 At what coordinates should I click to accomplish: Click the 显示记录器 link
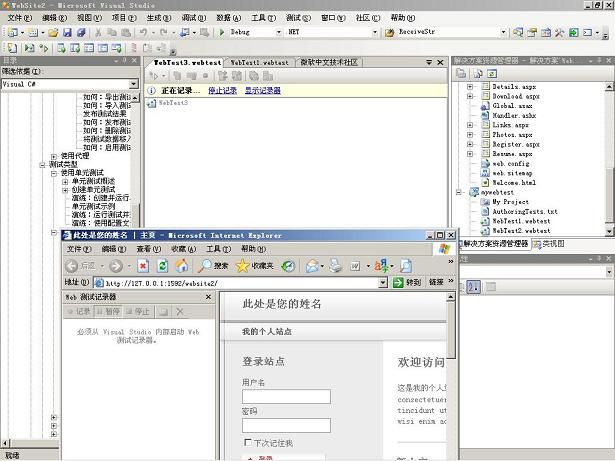click(x=262, y=91)
